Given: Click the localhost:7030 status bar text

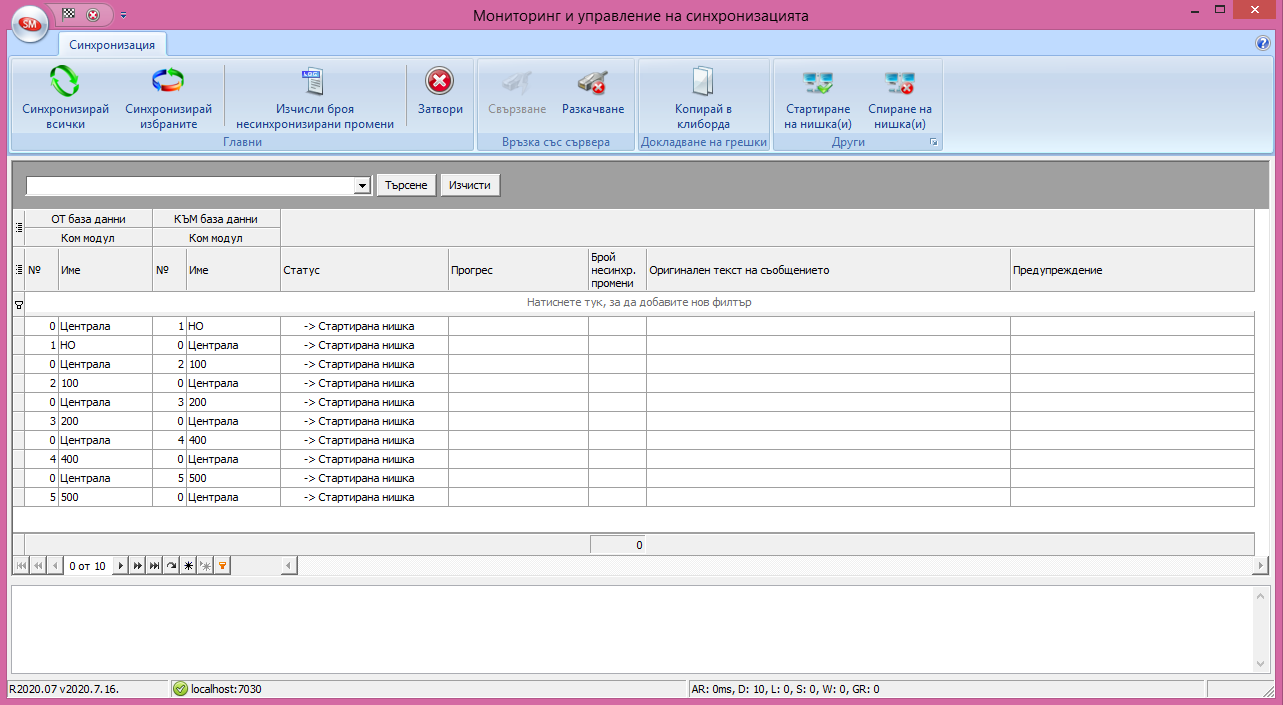Looking at the screenshot, I should pos(226,689).
